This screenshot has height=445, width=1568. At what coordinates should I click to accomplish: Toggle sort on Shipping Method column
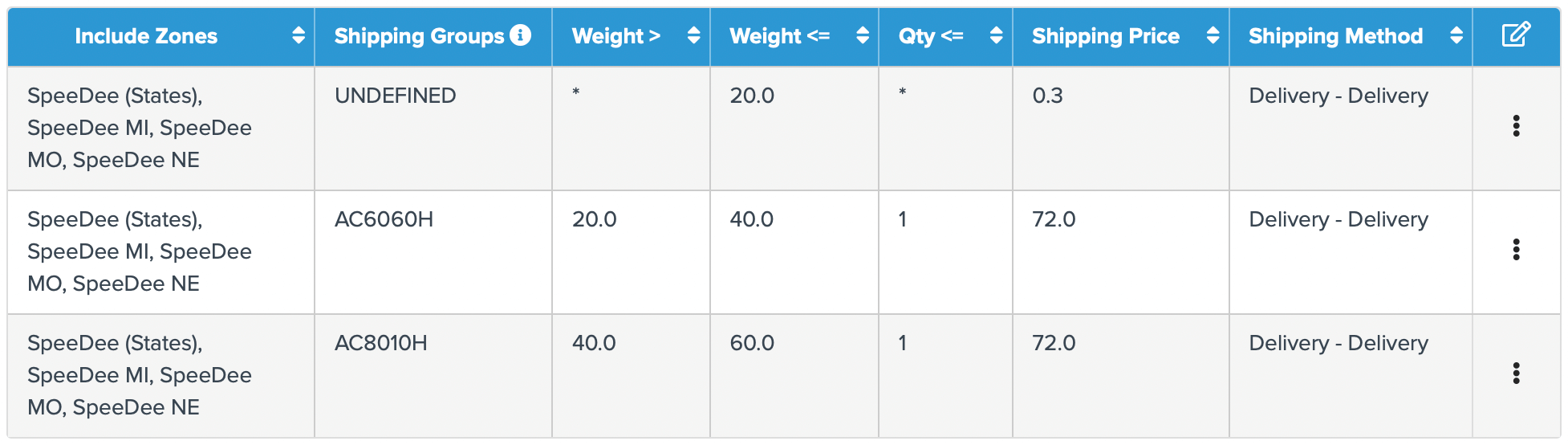point(1456,35)
